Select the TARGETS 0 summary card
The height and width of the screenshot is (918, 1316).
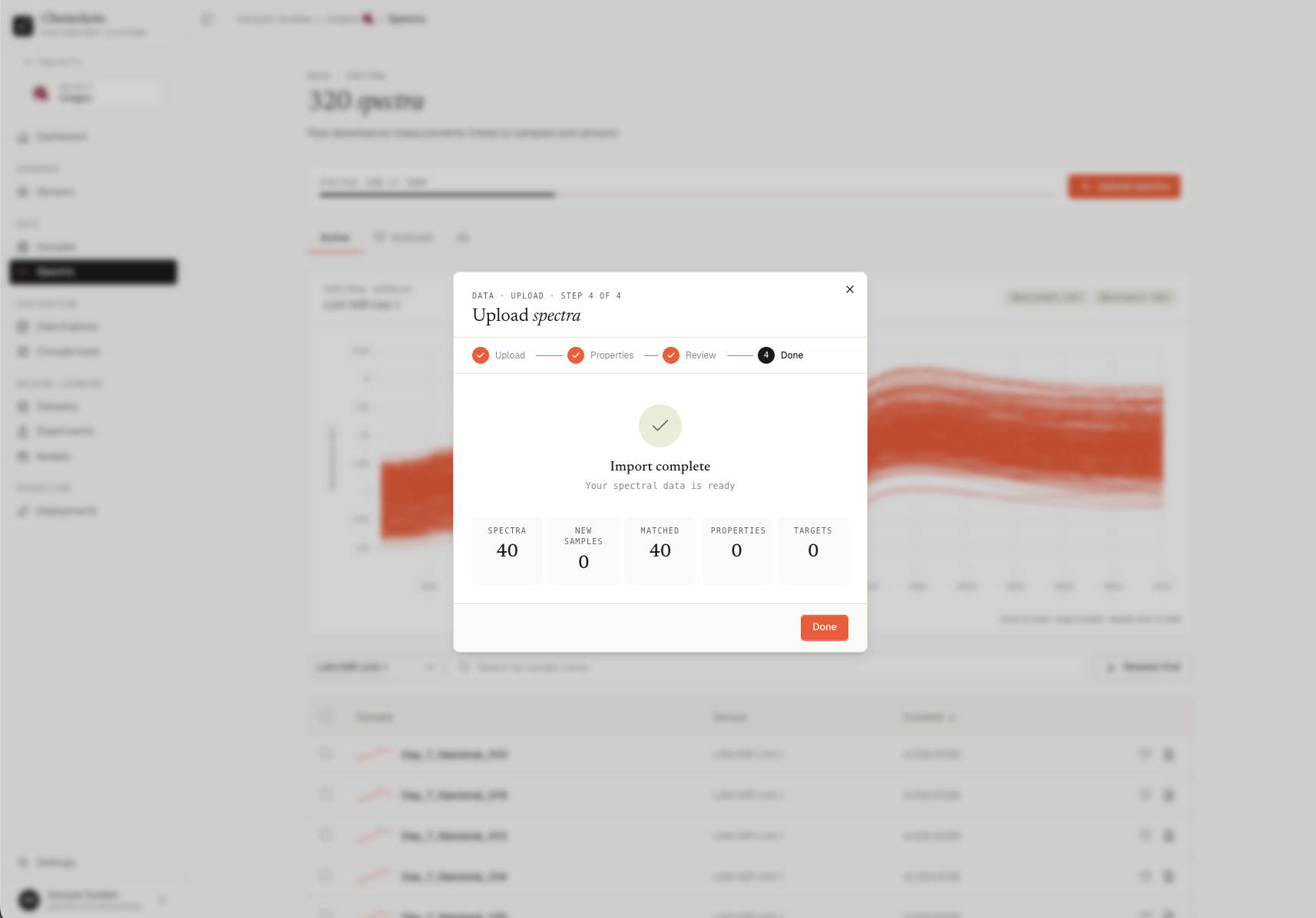click(x=813, y=550)
